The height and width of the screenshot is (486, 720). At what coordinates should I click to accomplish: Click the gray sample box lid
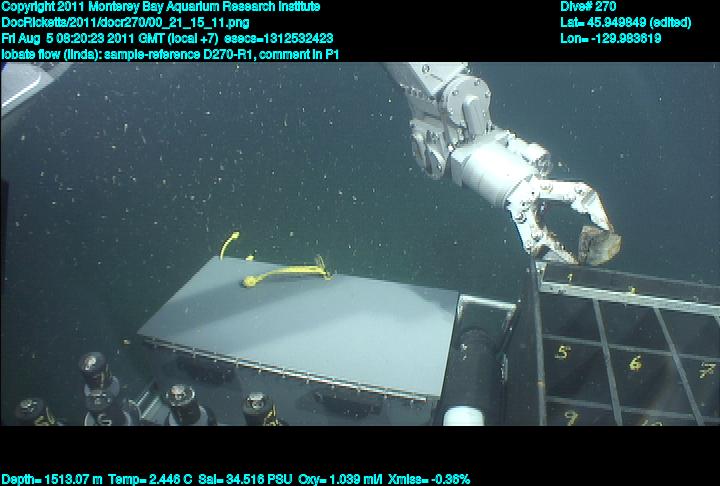tap(300, 325)
